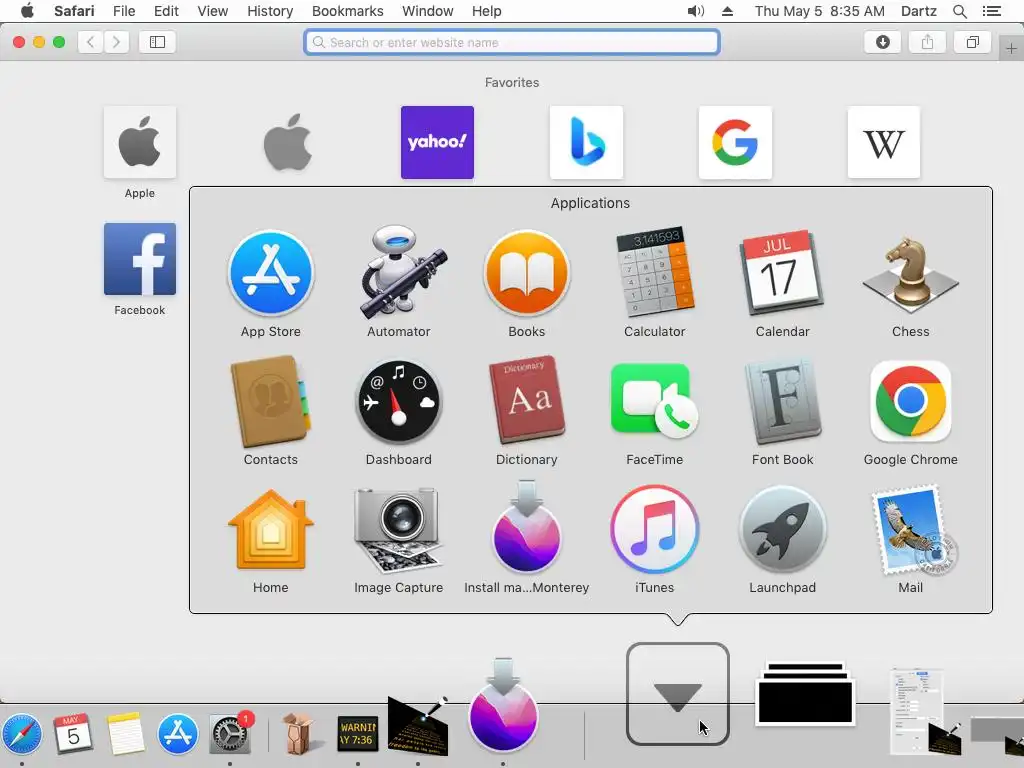Viewport: 1024px width, 768px height.
Task: Open Install macOS Monterey in Applications grid
Action: pyautogui.click(x=526, y=529)
